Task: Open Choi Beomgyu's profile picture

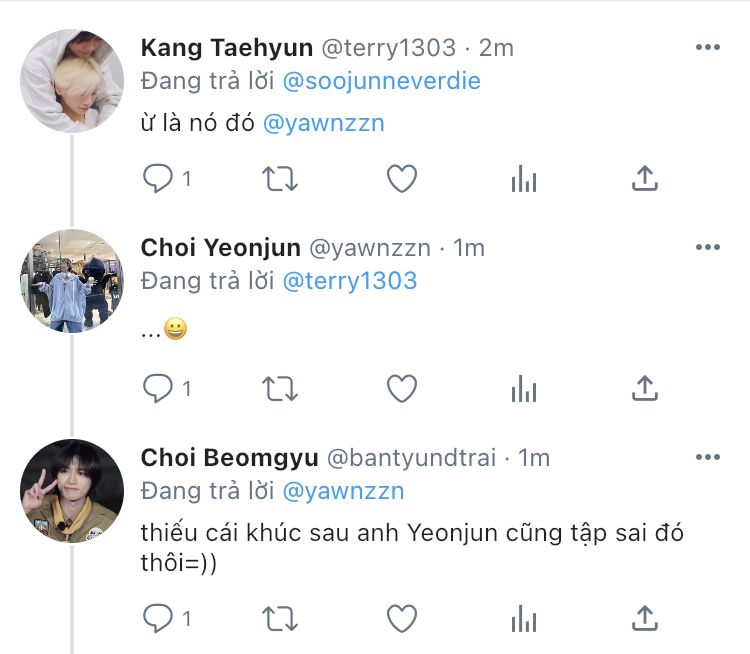Action: click(72, 491)
